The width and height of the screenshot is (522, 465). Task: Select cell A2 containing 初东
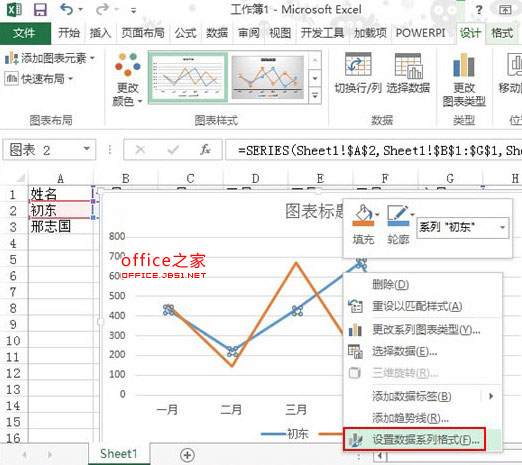click(60, 210)
